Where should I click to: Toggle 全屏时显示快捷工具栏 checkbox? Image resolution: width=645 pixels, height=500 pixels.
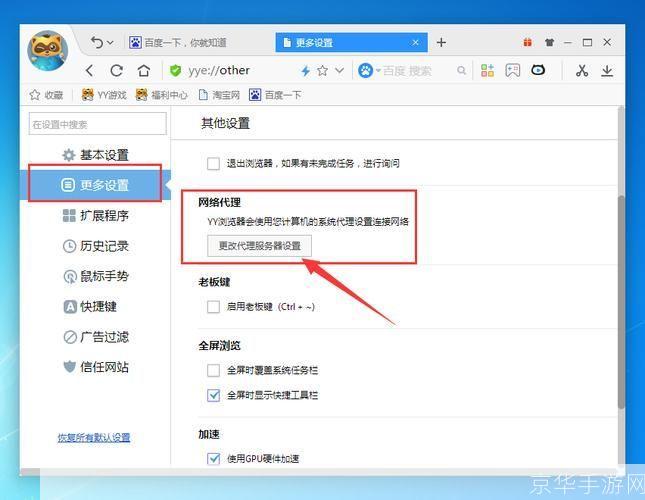[213, 395]
